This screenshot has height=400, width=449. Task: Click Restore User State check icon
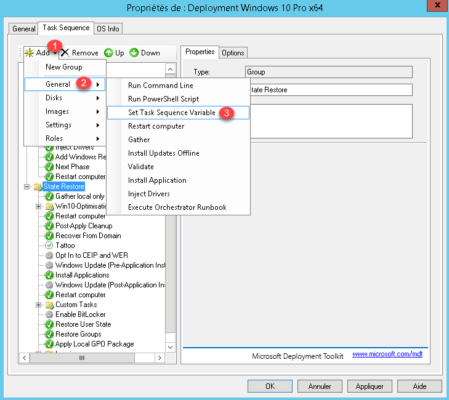click(49, 324)
